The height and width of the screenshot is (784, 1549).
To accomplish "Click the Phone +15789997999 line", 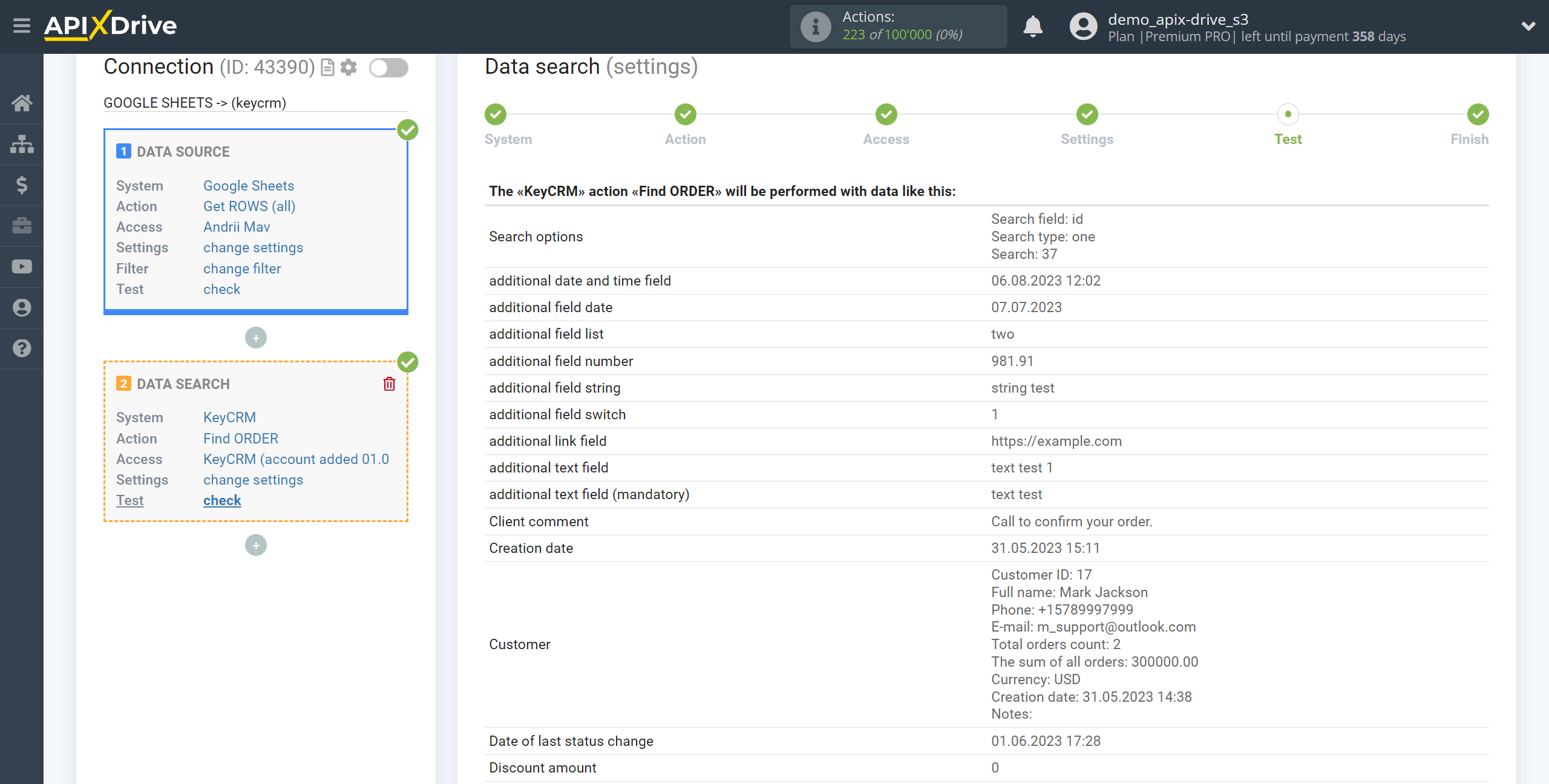I will pyautogui.click(x=1062, y=610).
